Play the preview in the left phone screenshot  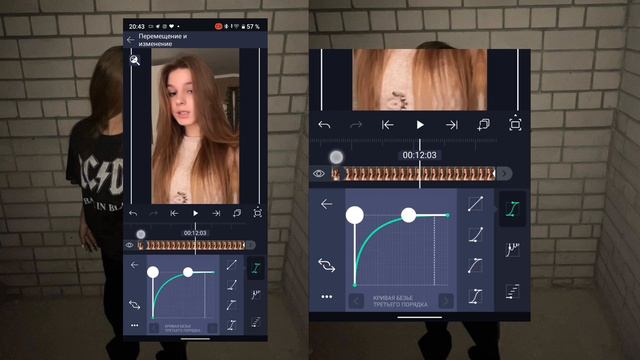click(196, 213)
